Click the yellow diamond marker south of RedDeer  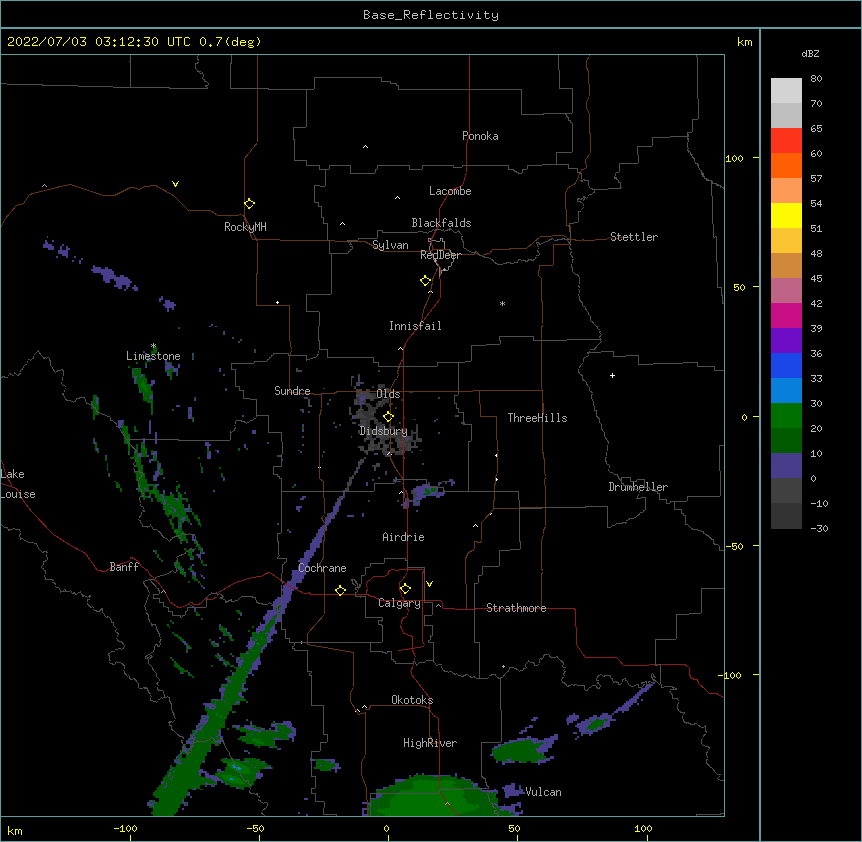[425, 281]
